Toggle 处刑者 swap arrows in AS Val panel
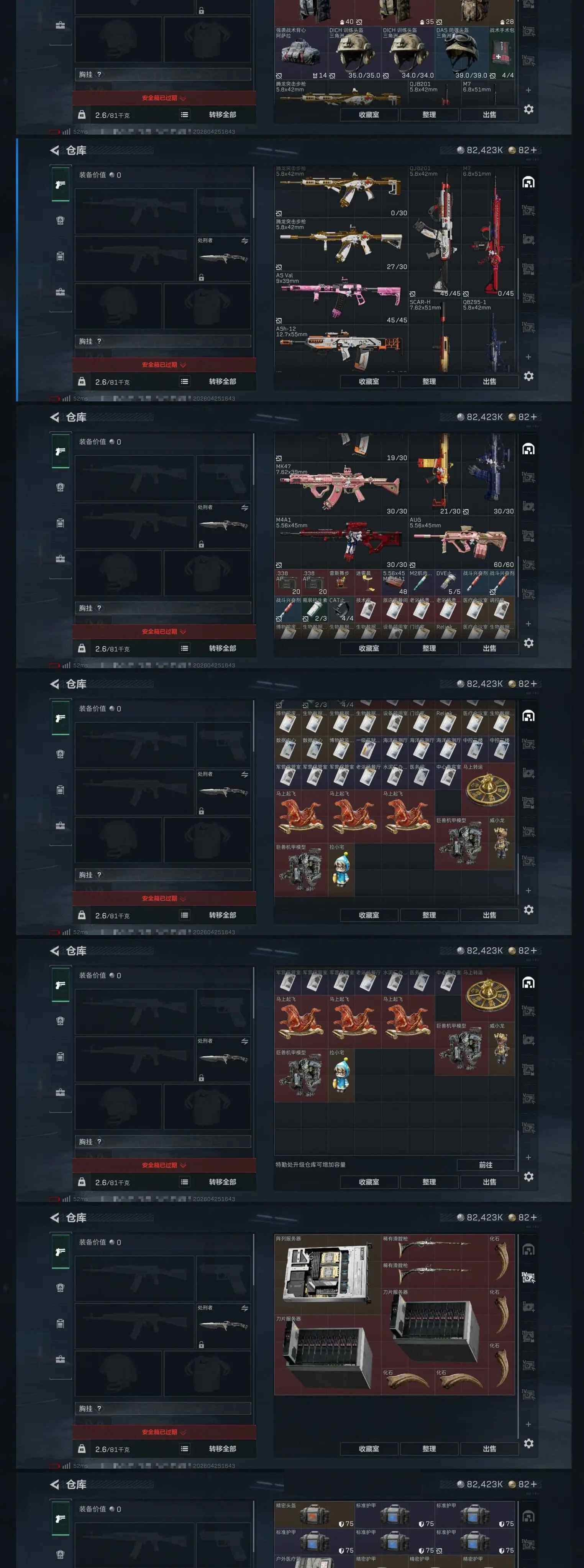This screenshot has height=1568, width=584. [244, 241]
